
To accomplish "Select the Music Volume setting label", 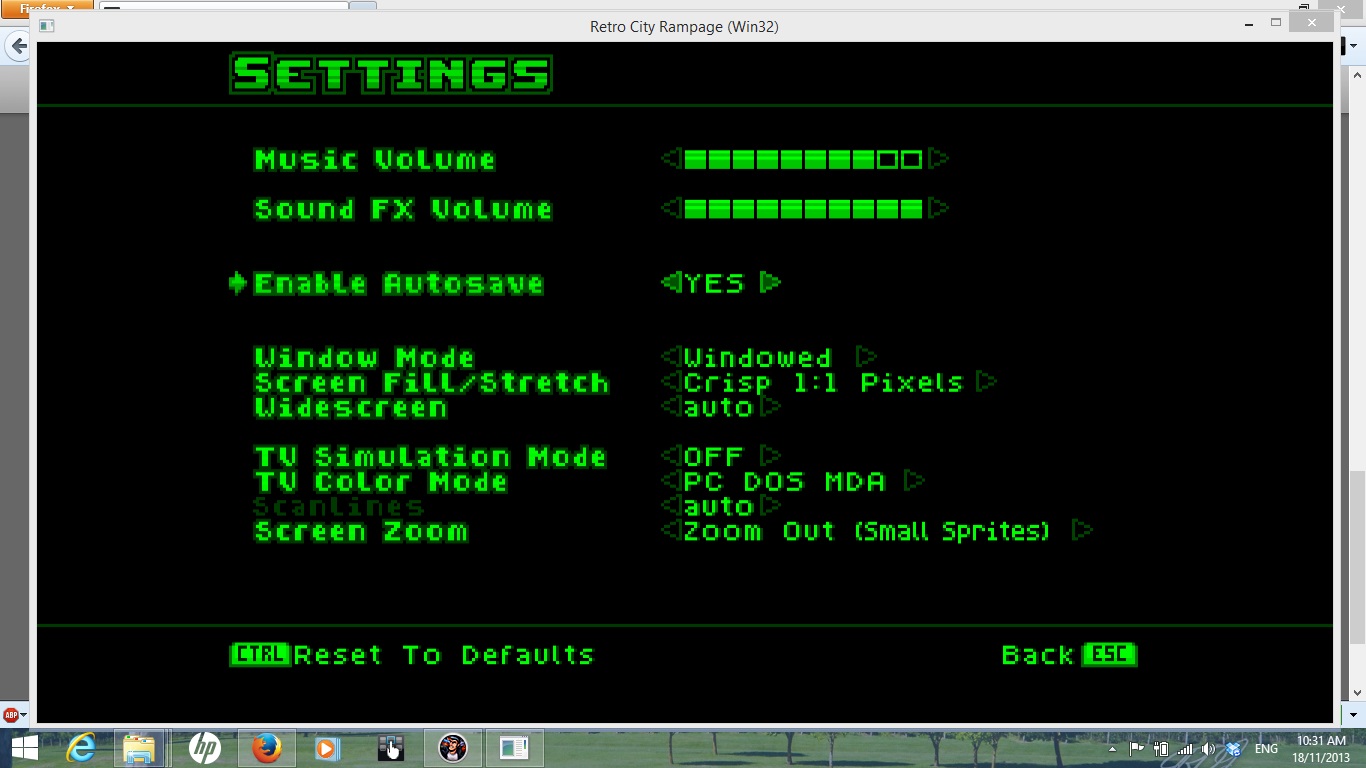I will (375, 159).
